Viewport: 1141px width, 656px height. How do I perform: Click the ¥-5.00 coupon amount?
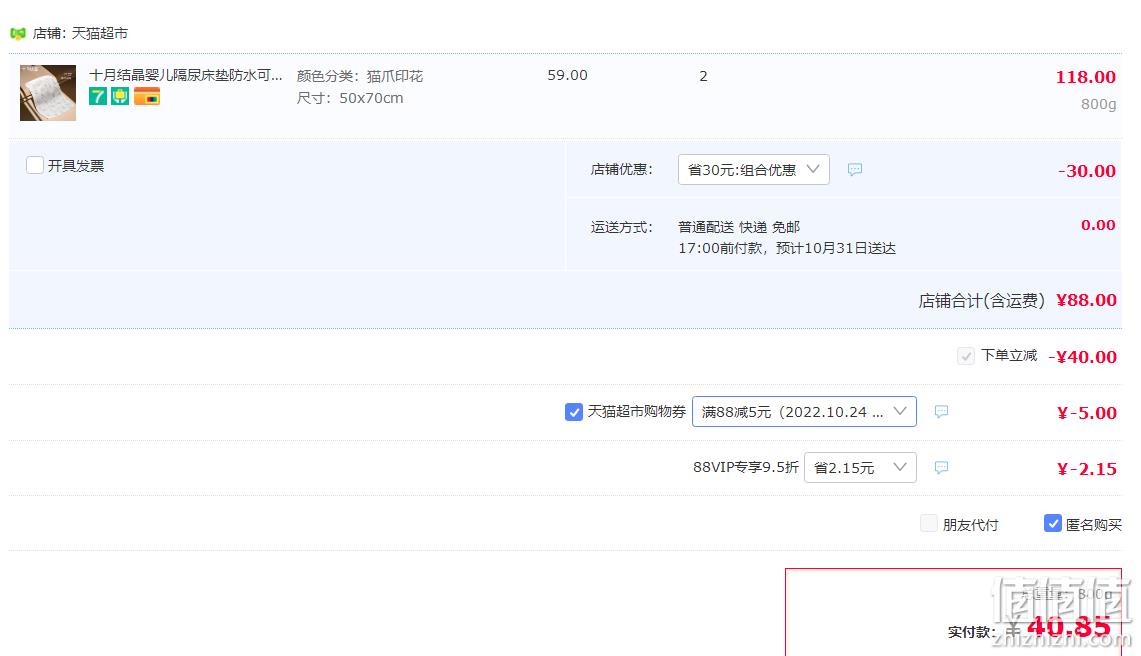[1086, 413]
